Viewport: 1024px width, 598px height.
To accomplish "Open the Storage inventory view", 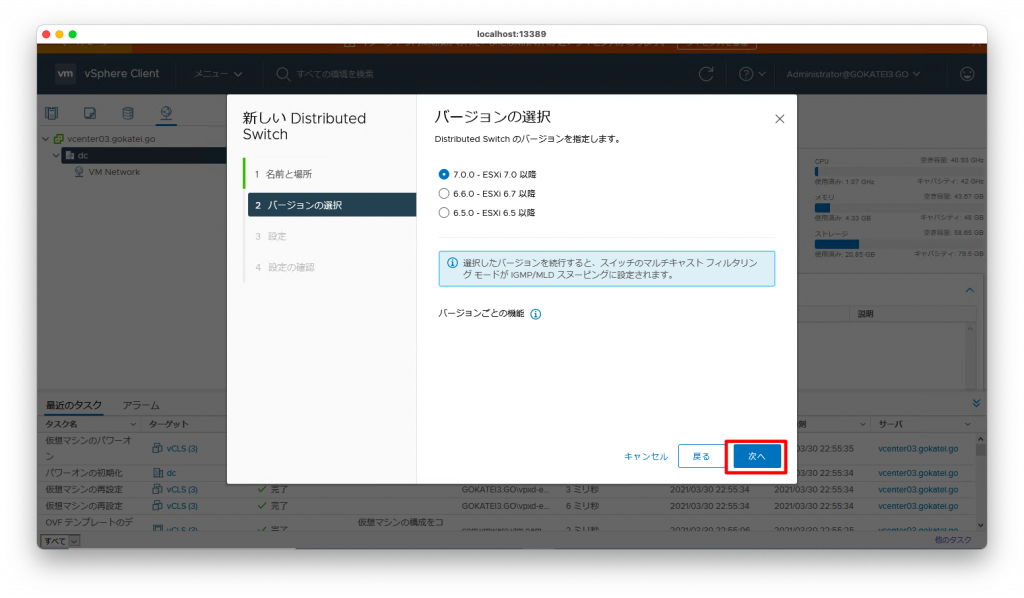I will [x=128, y=112].
